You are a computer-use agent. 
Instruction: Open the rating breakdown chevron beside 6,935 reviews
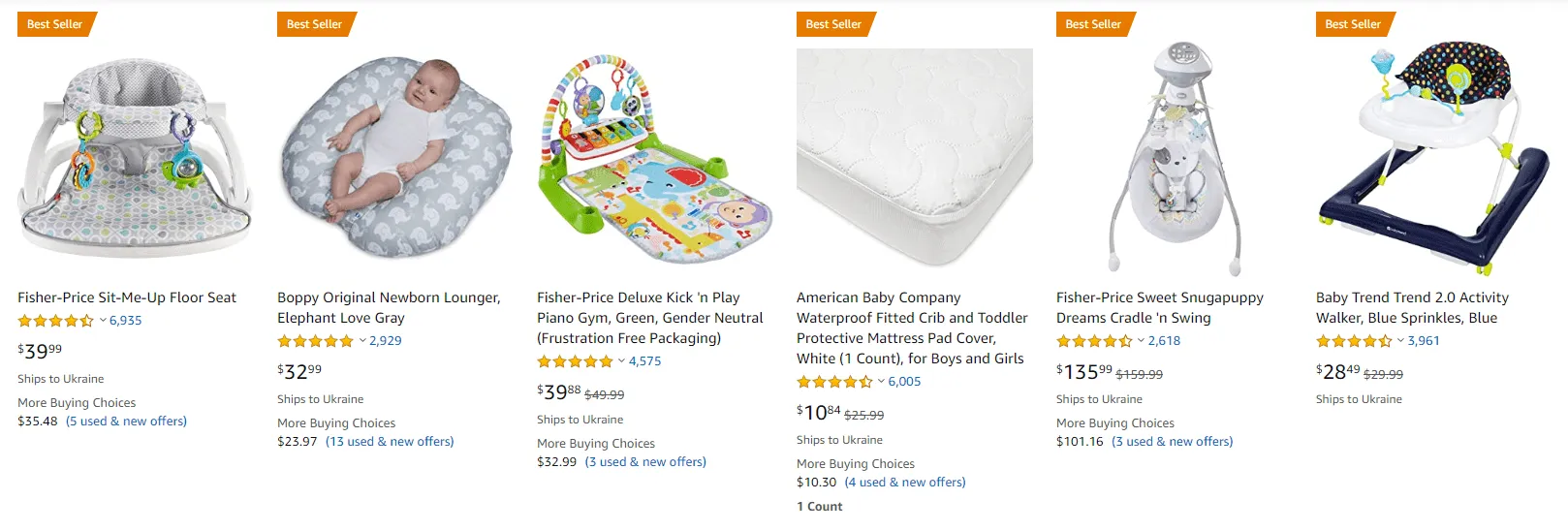click(103, 321)
